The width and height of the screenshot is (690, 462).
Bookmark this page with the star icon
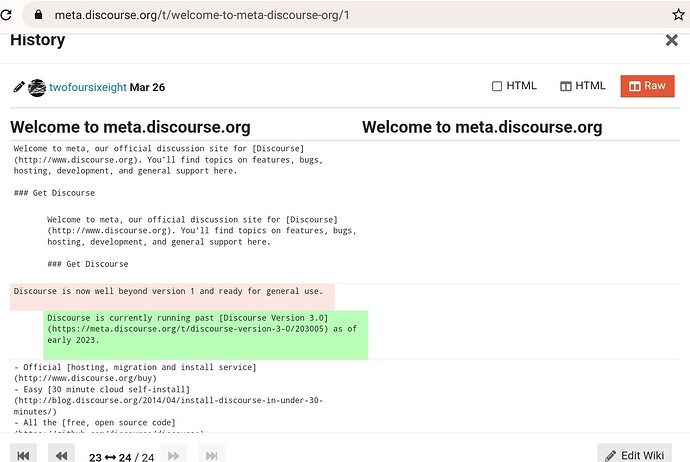pyautogui.click(x=679, y=15)
